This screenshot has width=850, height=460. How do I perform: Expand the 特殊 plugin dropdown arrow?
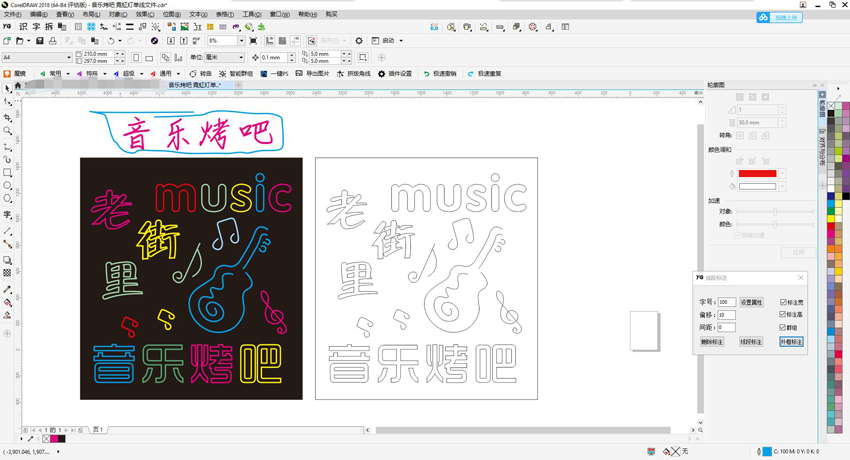pyautogui.click(x=105, y=74)
